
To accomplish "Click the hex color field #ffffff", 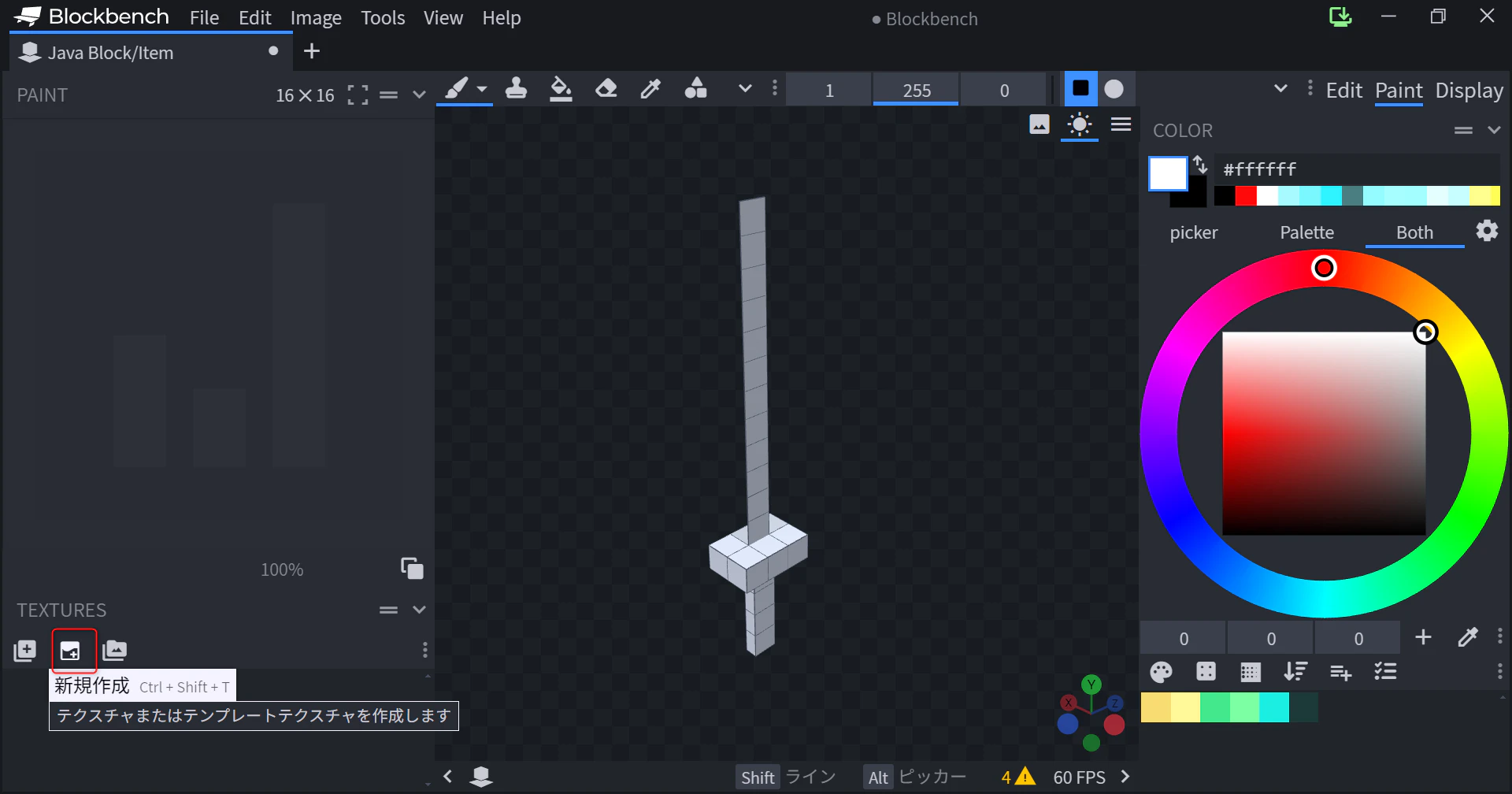I will click(1358, 169).
